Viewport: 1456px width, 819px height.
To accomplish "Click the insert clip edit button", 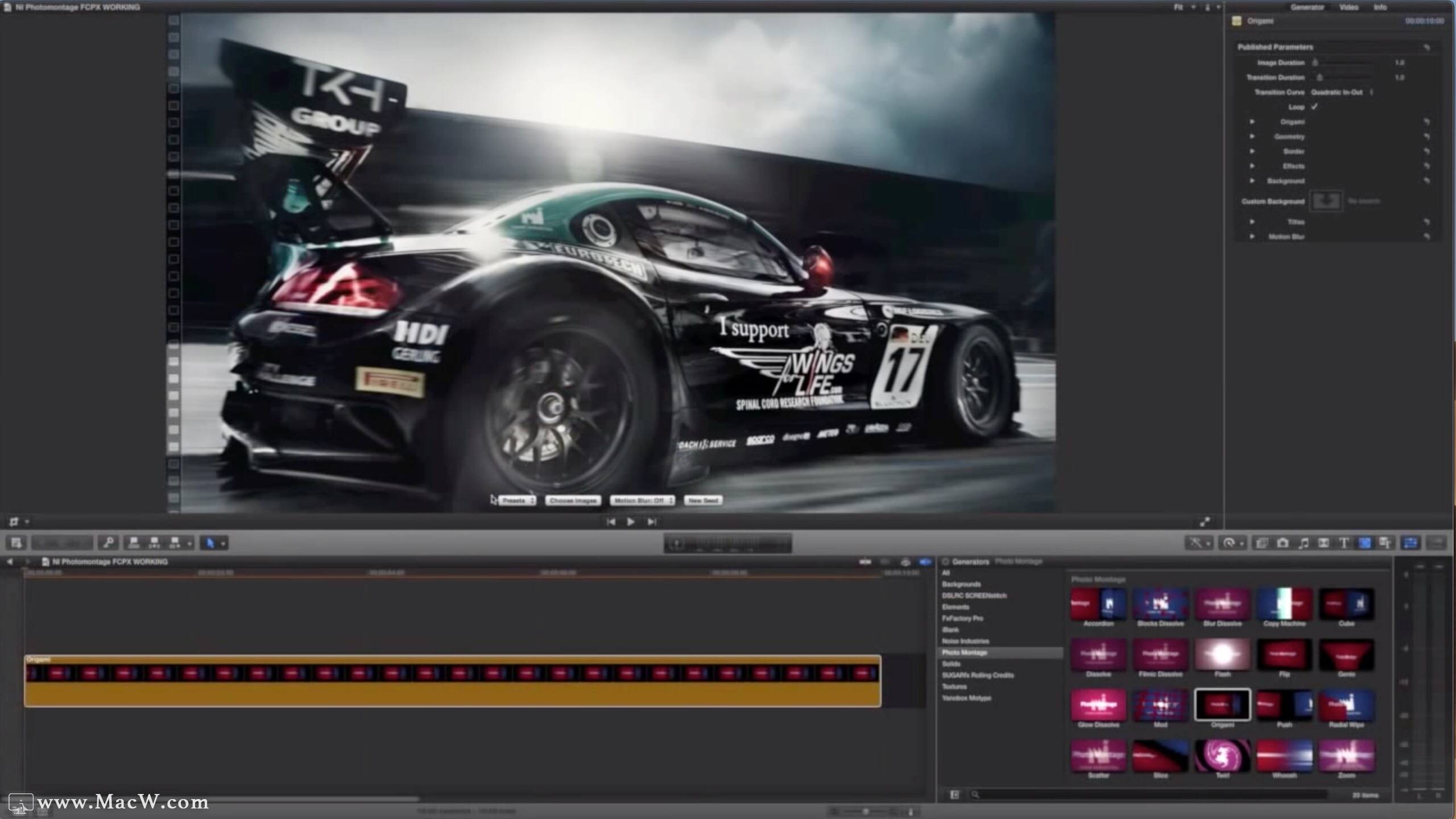I will (x=155, y=543).
